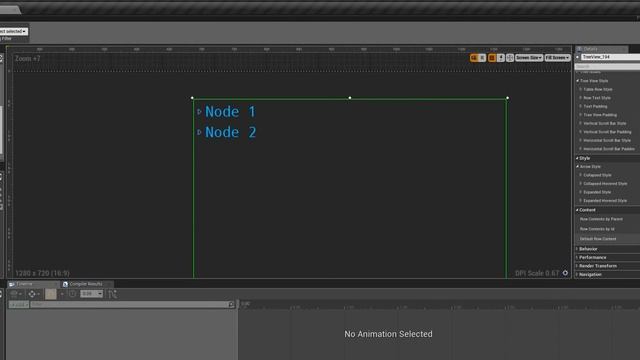Viewport: 640px width, 360px height.
Task: Collapse the Arrow Style section
Action: tap(577, 167)
